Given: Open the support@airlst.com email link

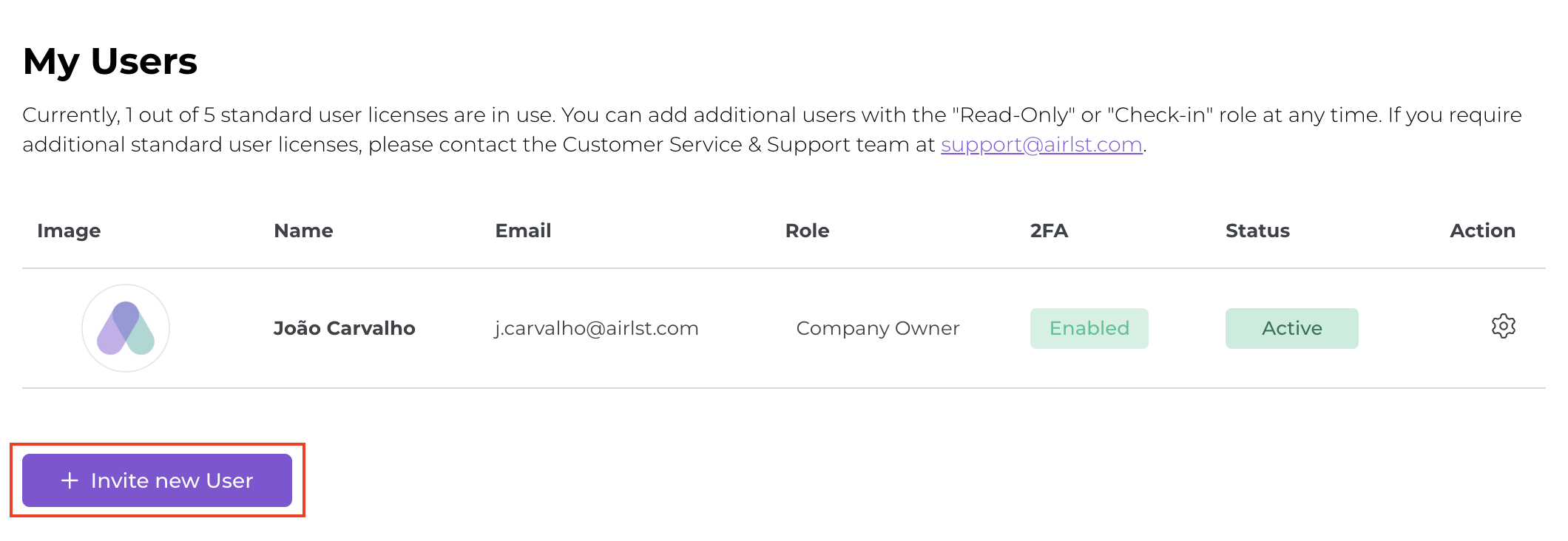Looking at the screenshot, I should pos(1041,144).
